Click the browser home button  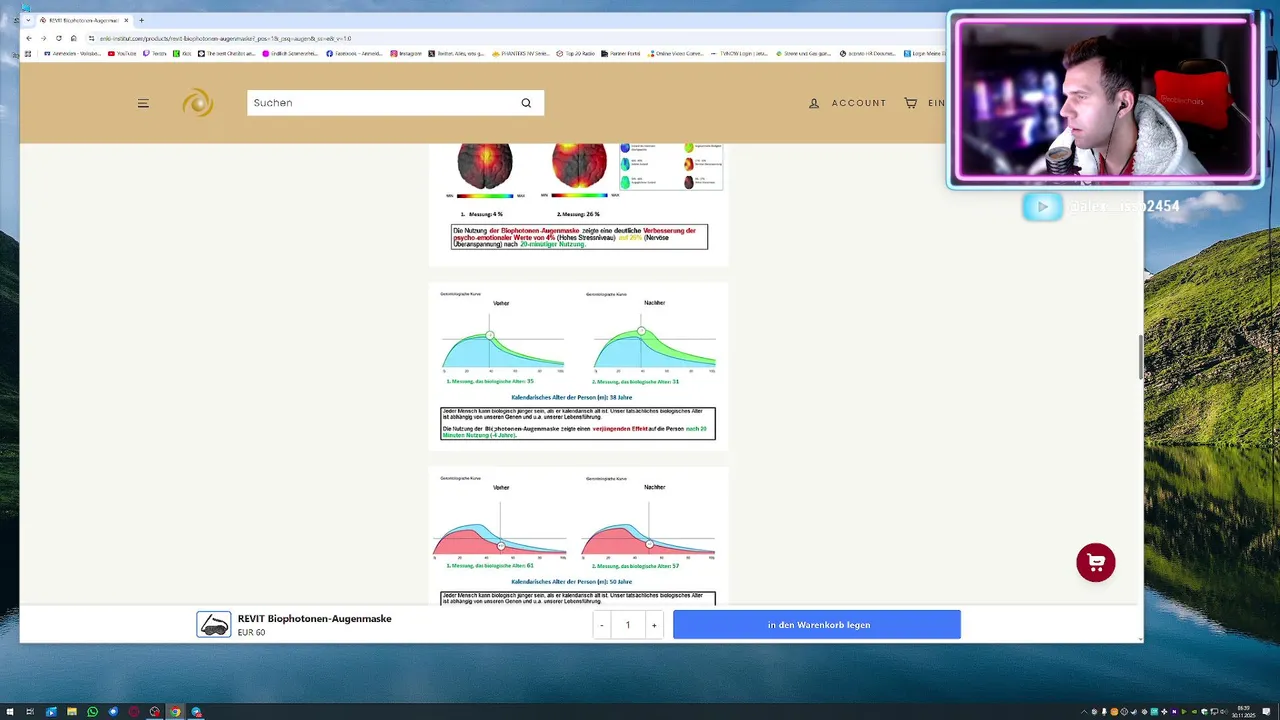pos(73,38)
